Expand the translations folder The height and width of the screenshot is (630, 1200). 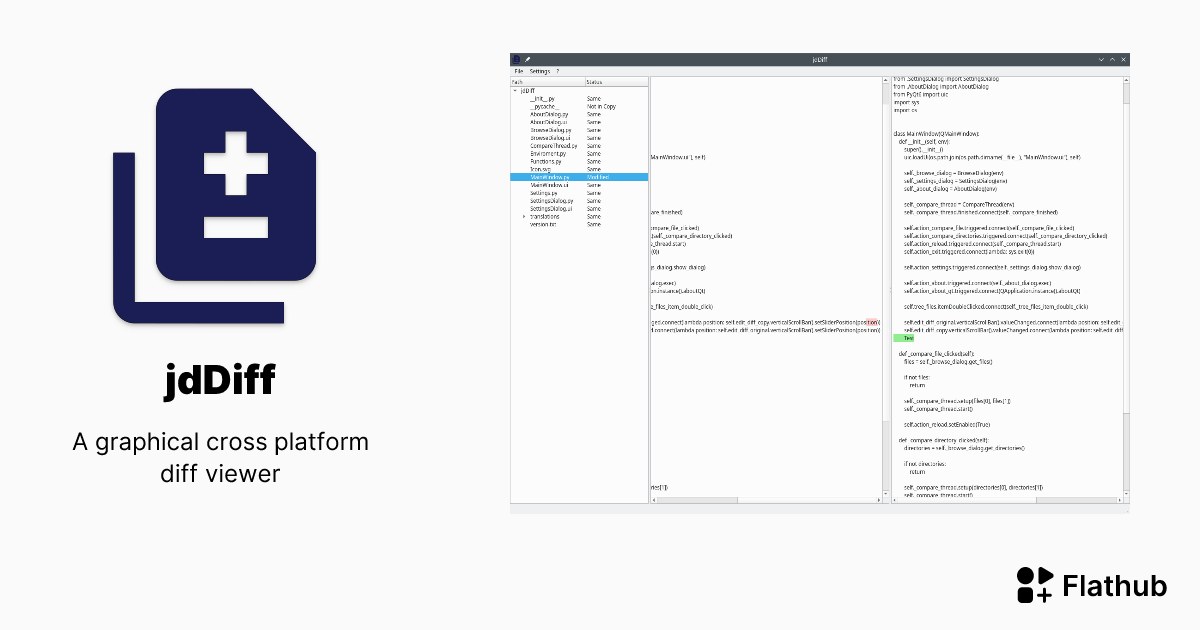coord(524,217)
